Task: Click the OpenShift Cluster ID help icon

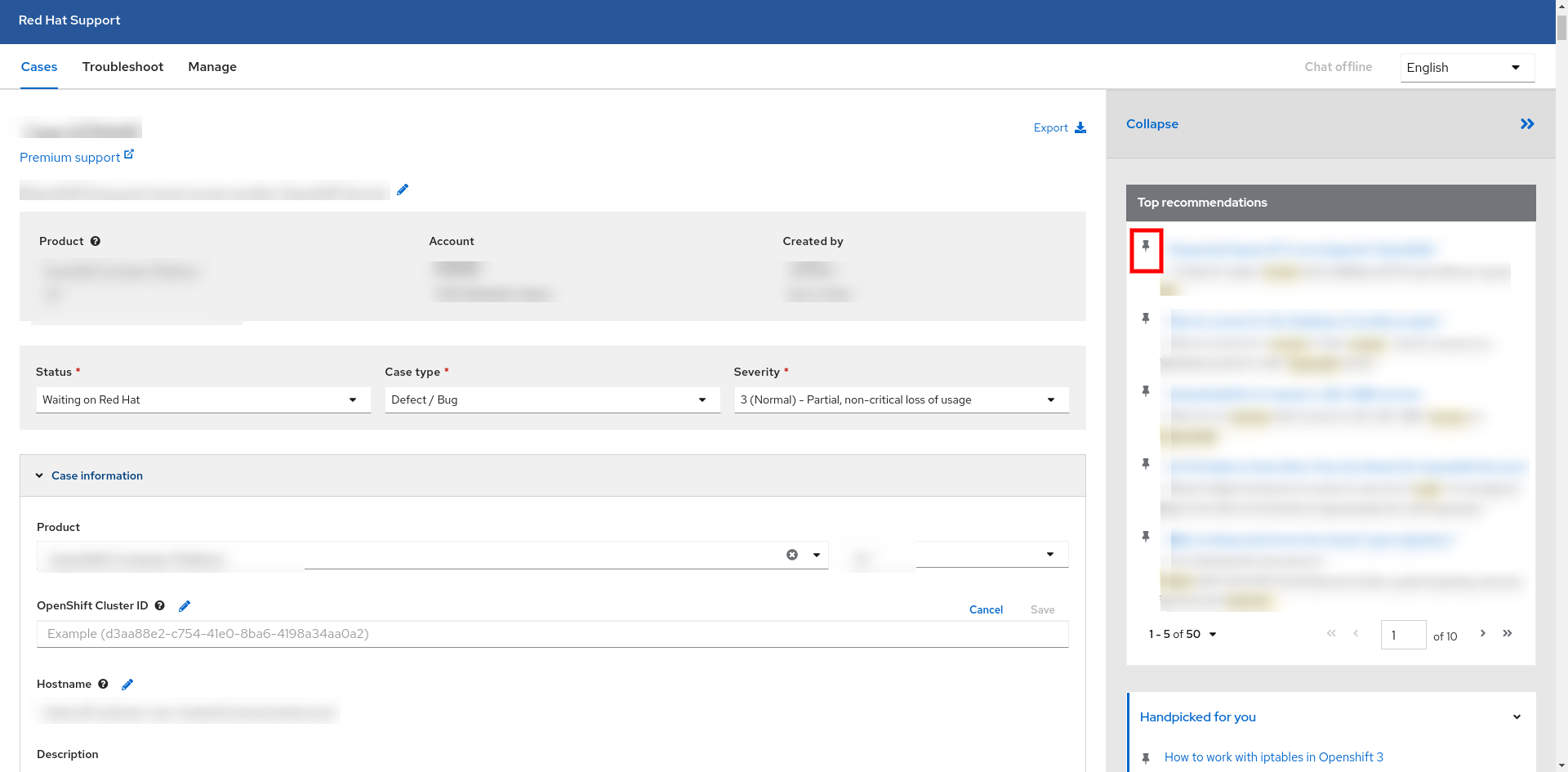Action: pyautogui.click(x=160, y=605)
